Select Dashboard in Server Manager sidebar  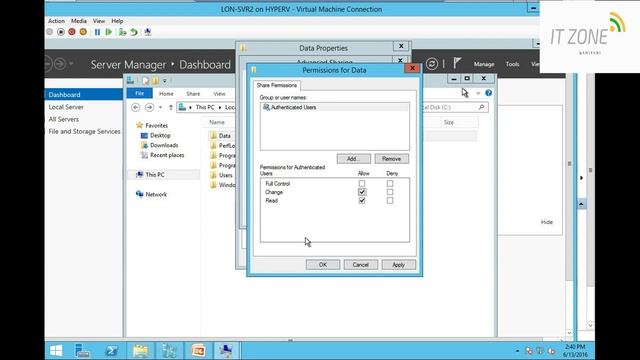pyautogui.click(x=84, y=94)
